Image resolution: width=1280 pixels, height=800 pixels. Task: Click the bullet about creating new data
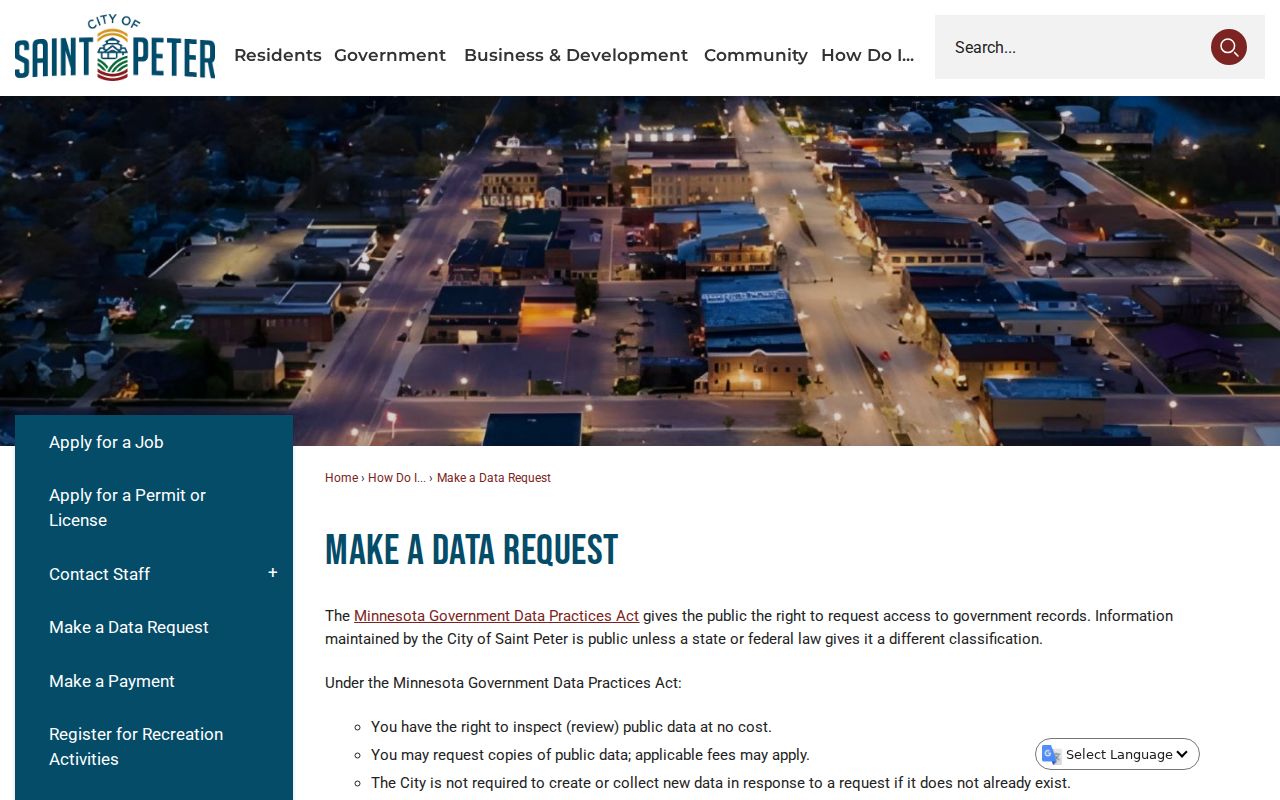[x=721, y=783]
